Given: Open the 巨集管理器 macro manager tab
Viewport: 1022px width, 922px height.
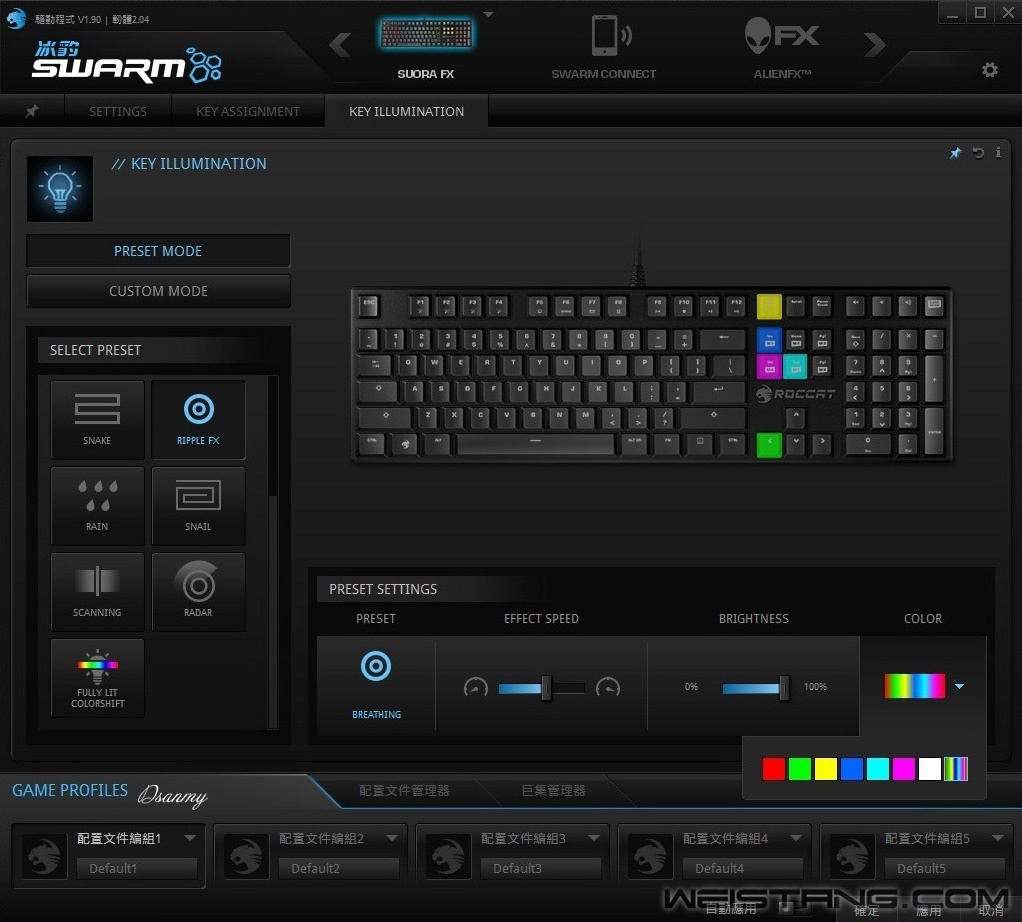Looking at the screenshot, I should point(553,790).
